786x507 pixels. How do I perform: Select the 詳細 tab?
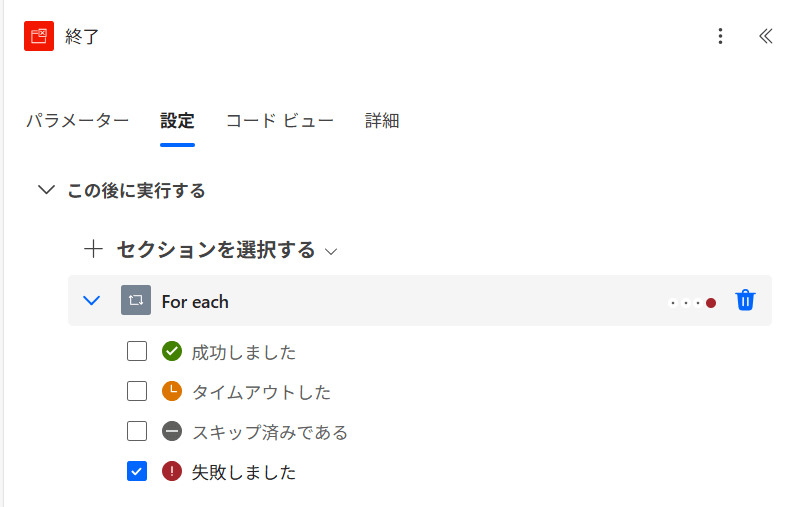tap(382, 121)
